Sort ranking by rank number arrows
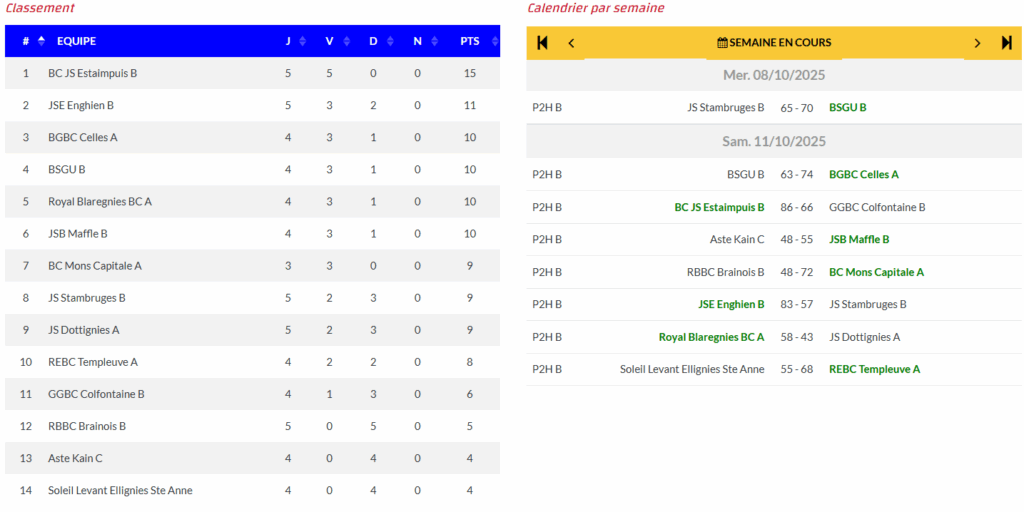 [41, 41]
